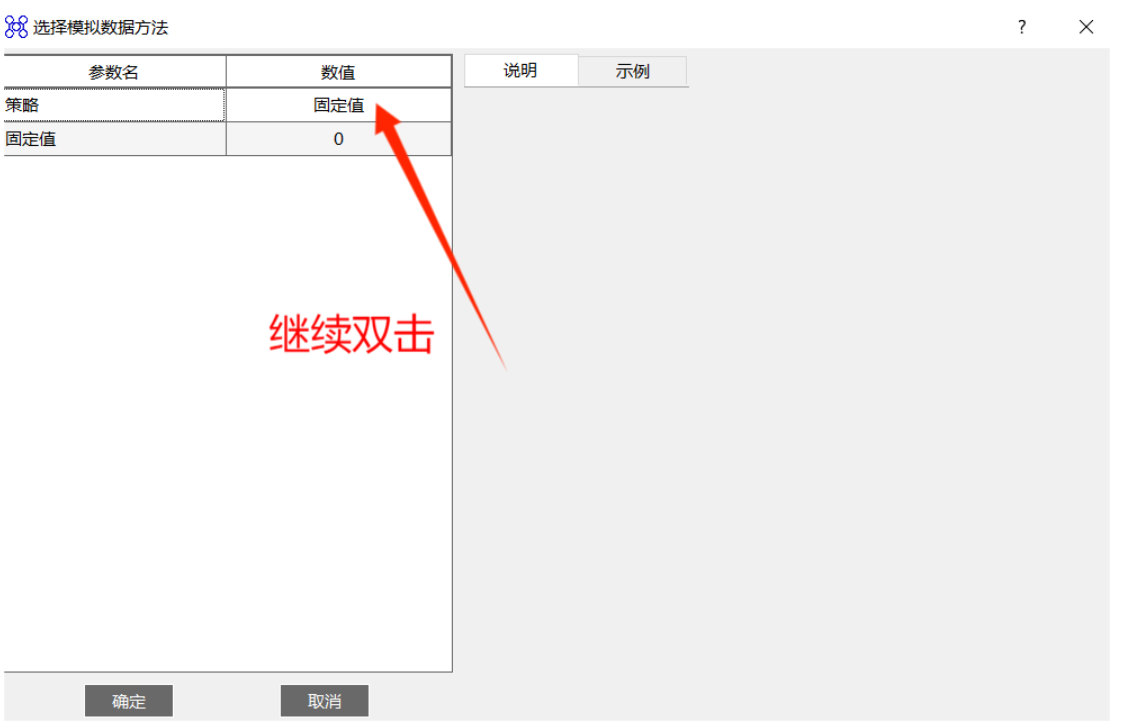Close the 选择模拟数据方法 dialog
This screenshot has height=725, width=1124.
pos(1086,27)
